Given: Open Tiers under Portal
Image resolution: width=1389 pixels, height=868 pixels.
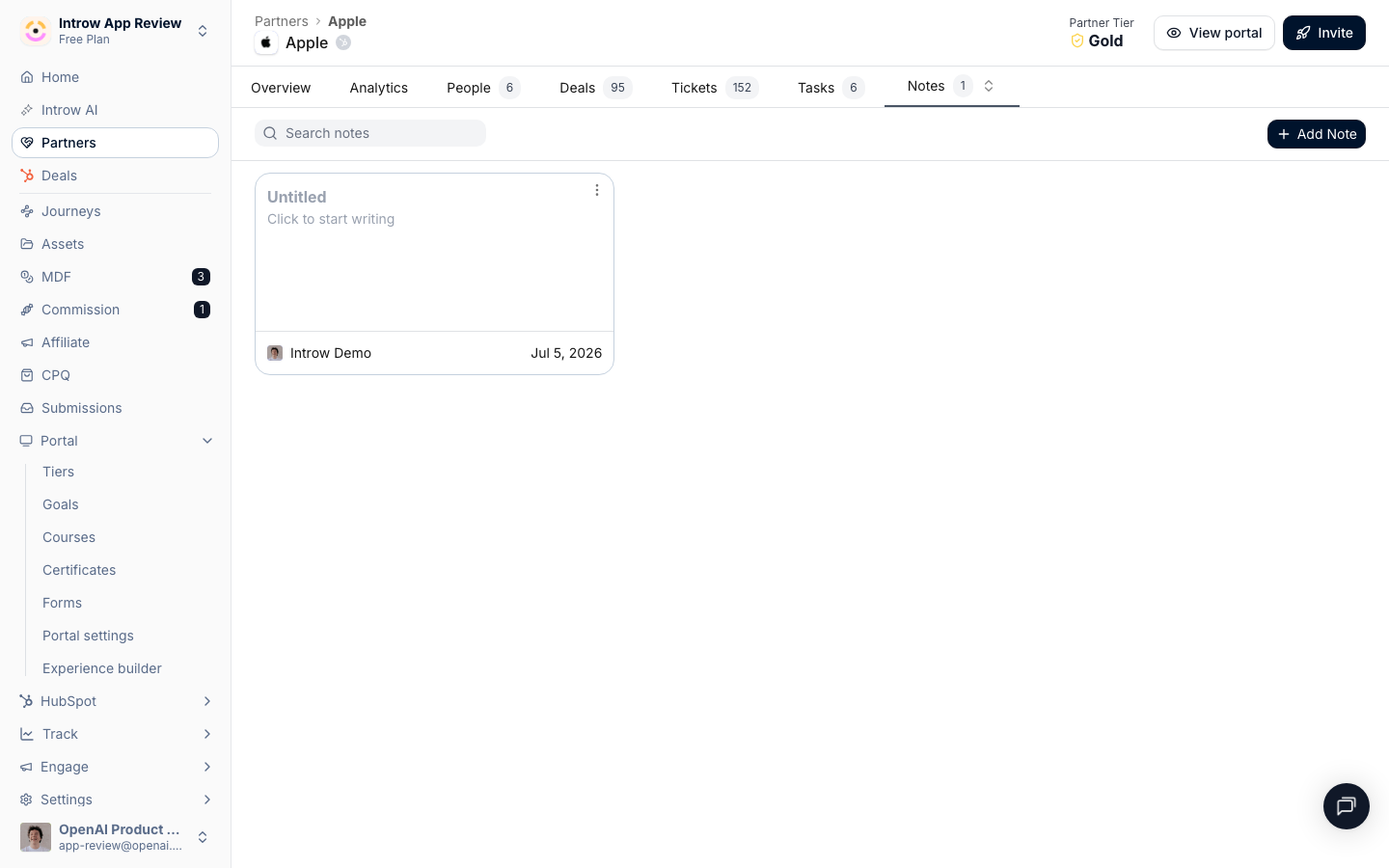Looking at the screenshot, I should (59, 472).
